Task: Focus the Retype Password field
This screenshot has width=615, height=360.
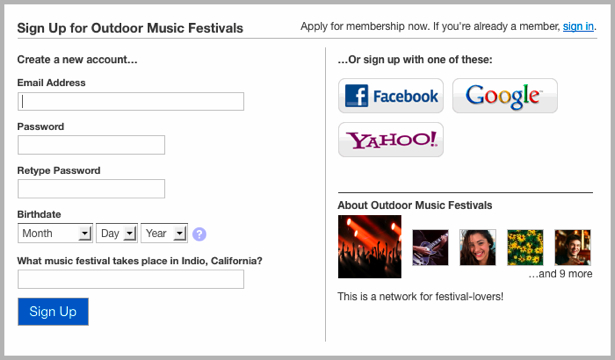Action: [x=91, y=189]
